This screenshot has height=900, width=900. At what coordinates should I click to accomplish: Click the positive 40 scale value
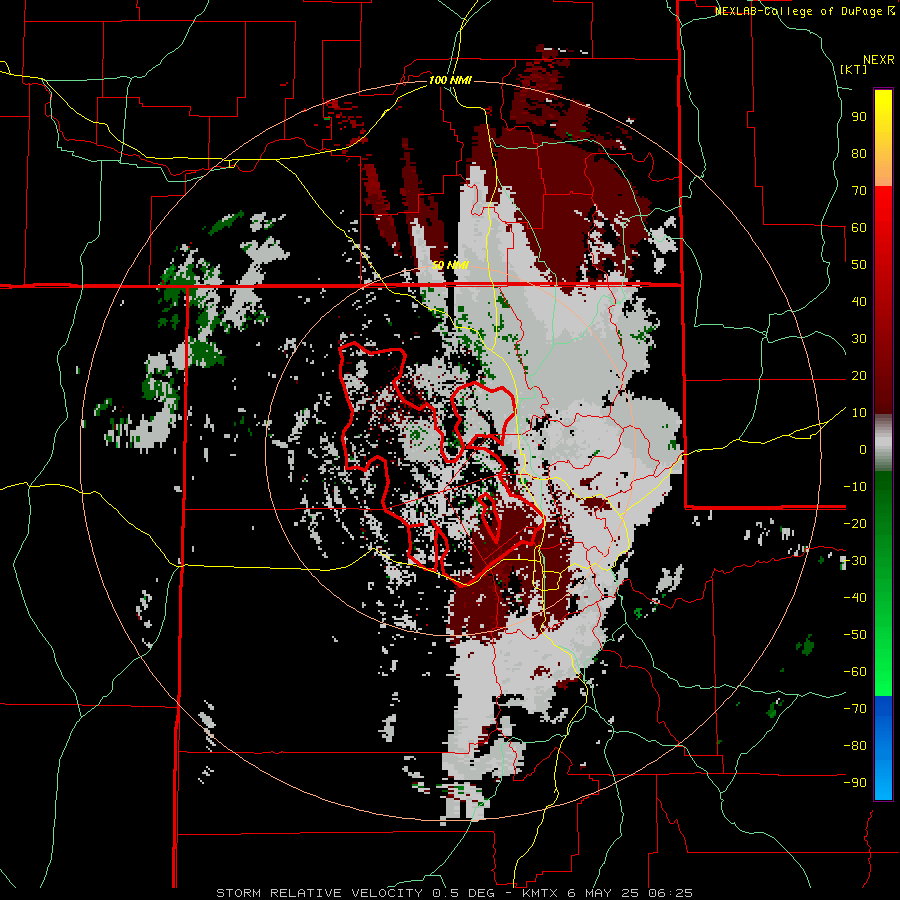tap(859, 301)
